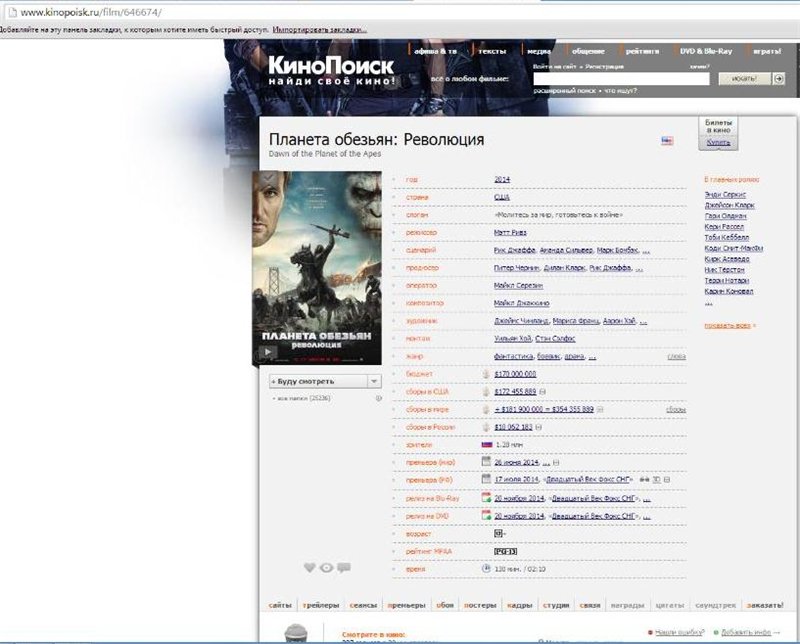
Task: Expand details at end of премьера (РФ) row
Action: pos(667,480)
